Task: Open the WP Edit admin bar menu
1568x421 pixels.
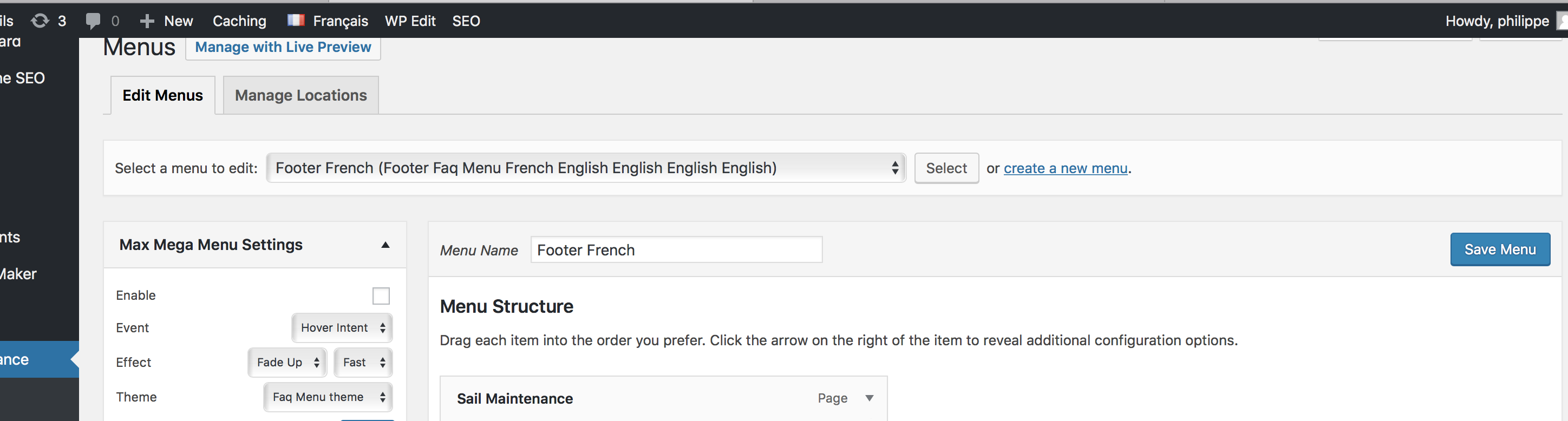Action: click(x=410, y=21)
